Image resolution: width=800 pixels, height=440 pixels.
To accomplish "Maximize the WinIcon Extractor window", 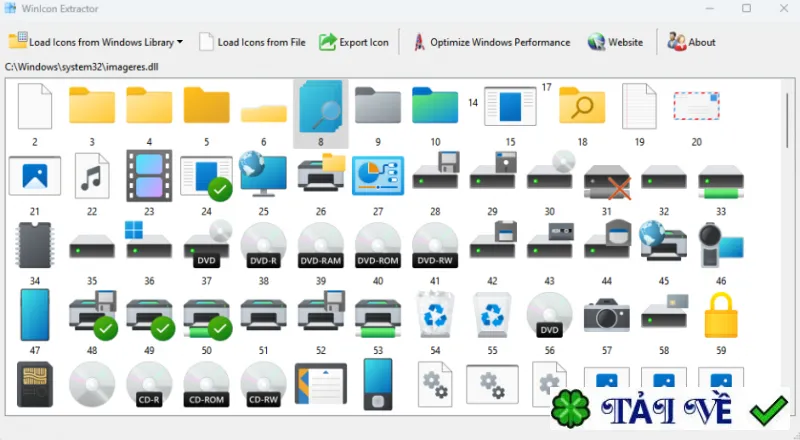I will (x=746, y=8).
